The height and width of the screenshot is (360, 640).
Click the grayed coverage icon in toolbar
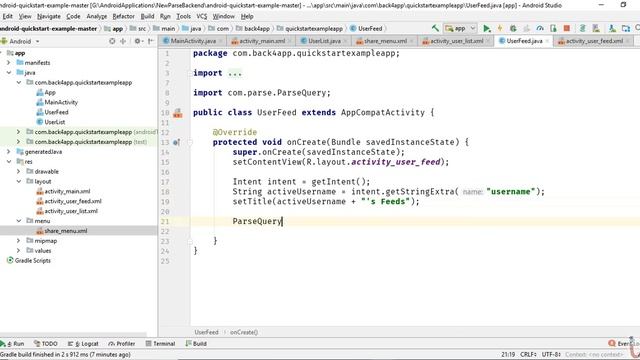pyautogui.click(x=527, y=28)
